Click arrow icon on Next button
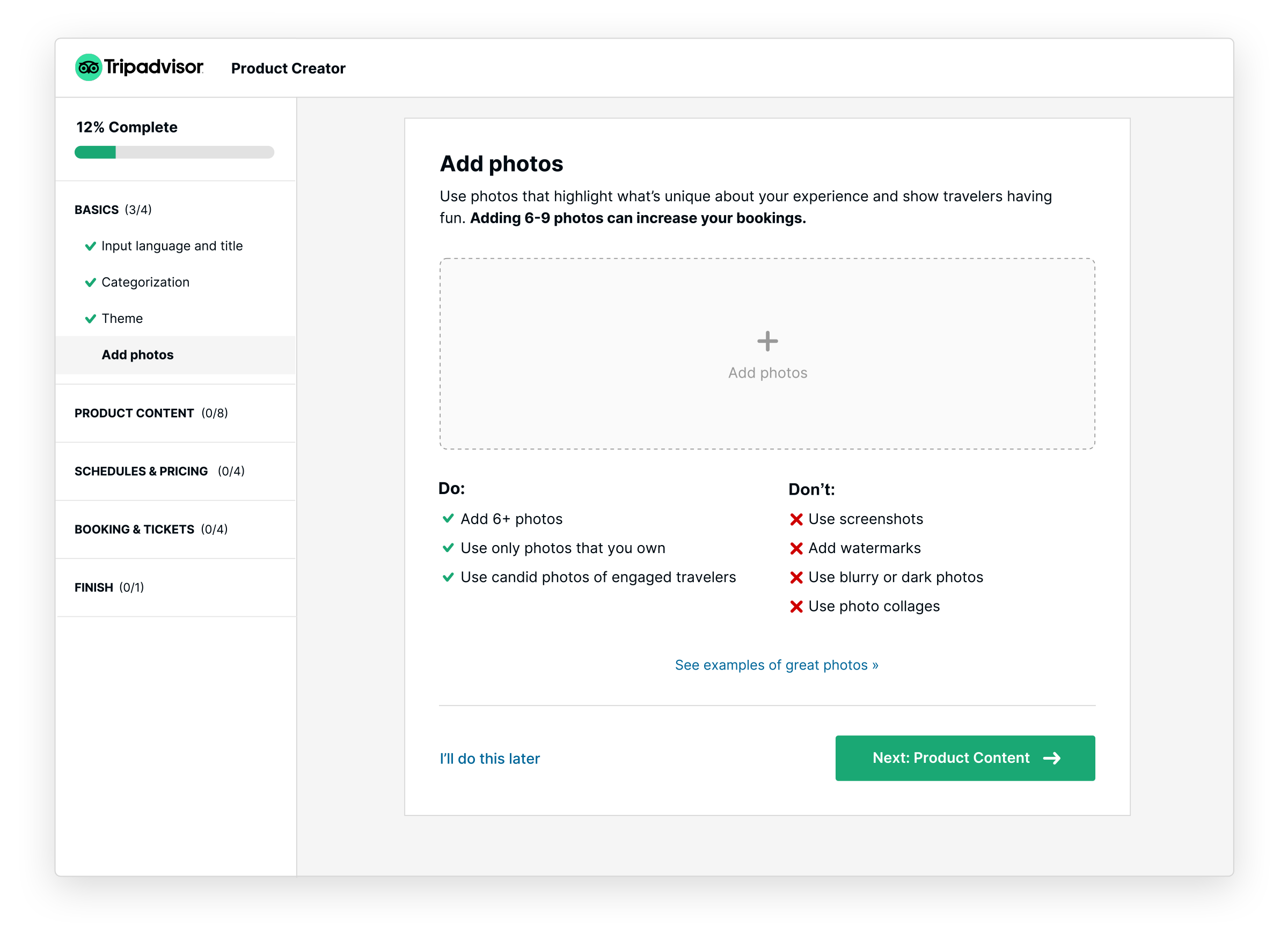 tap(1051, 758)
